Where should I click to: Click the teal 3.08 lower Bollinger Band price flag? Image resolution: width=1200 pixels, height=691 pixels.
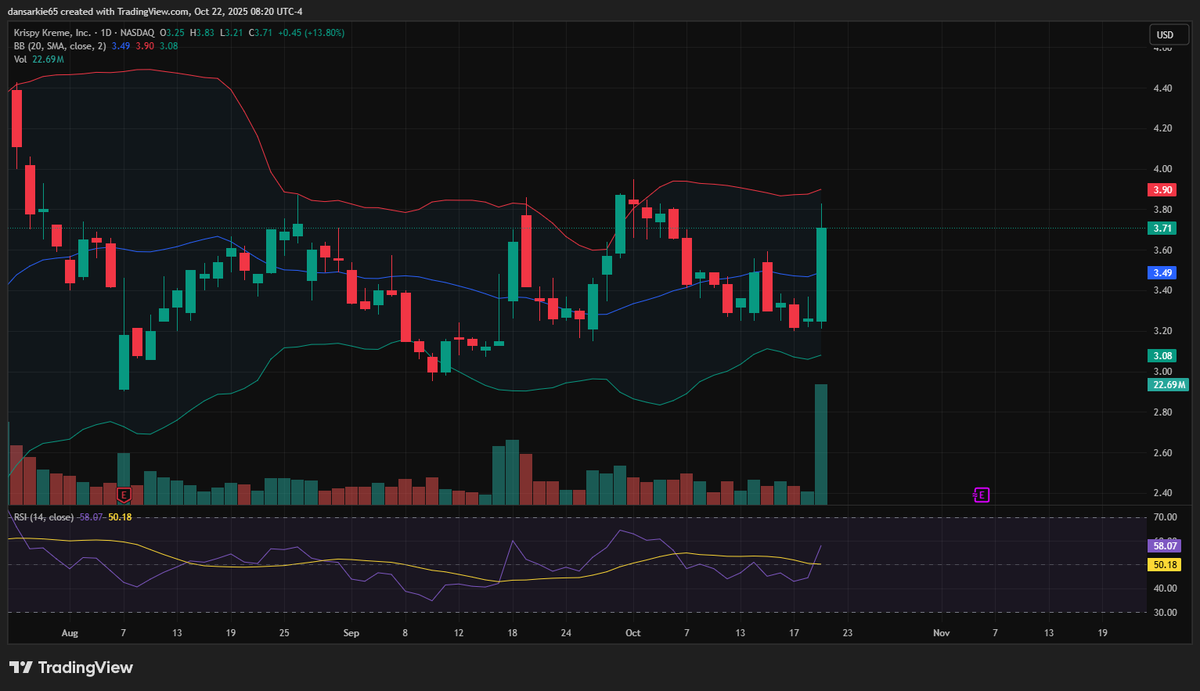coord(1161,355)
